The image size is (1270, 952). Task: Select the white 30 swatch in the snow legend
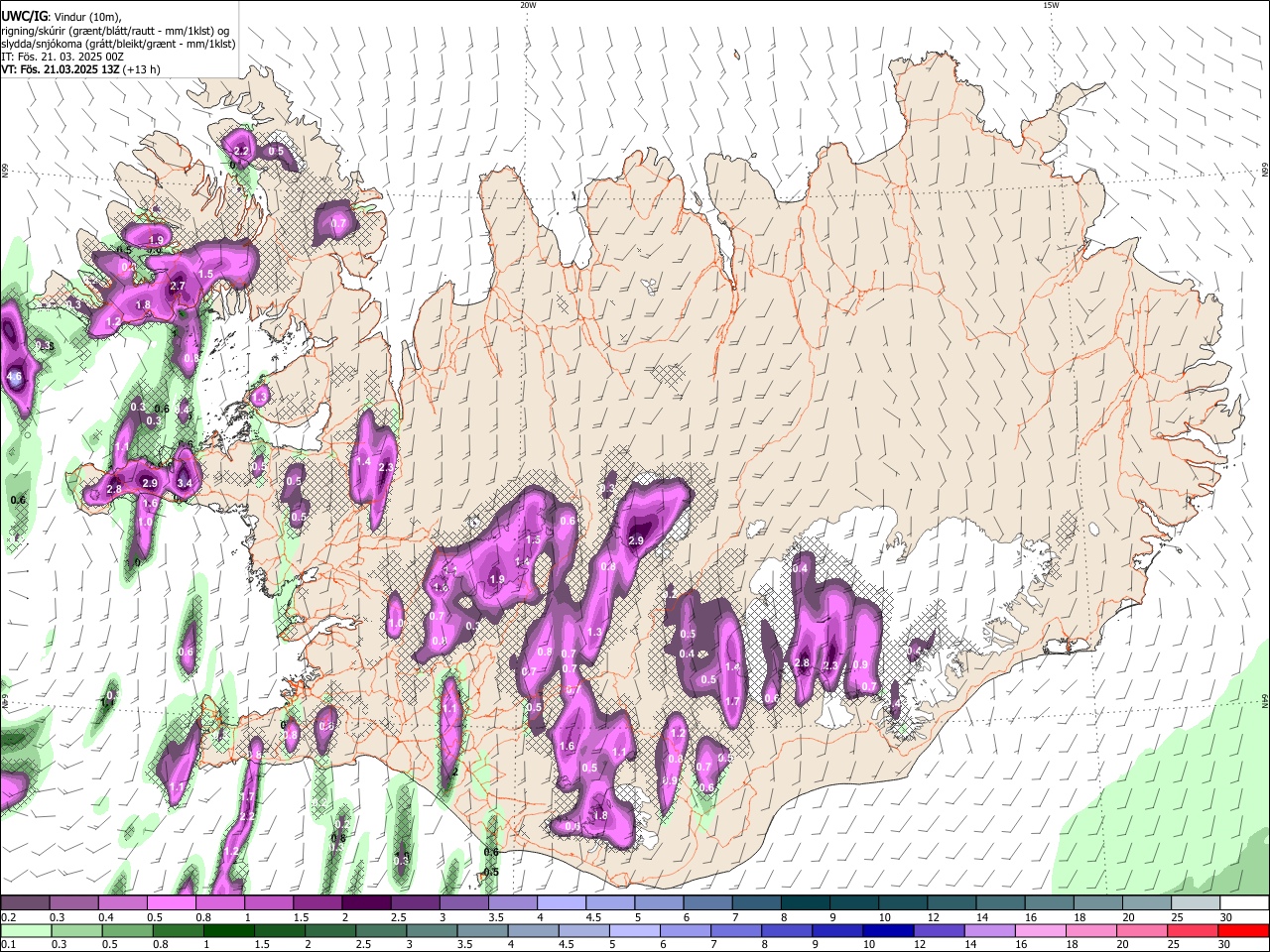tap(1244, 903)
